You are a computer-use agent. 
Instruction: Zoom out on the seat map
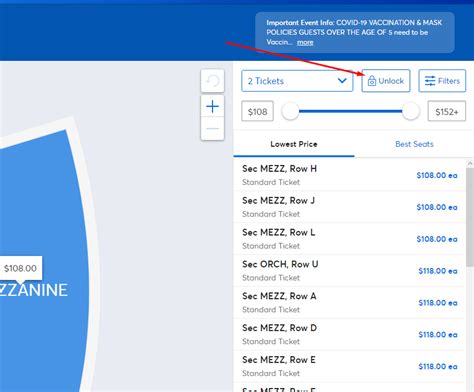[213, 129]
